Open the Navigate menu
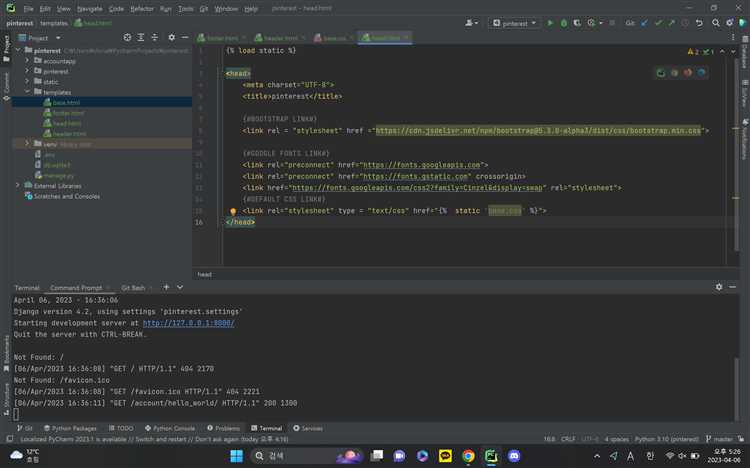 [x=89, y=9]
